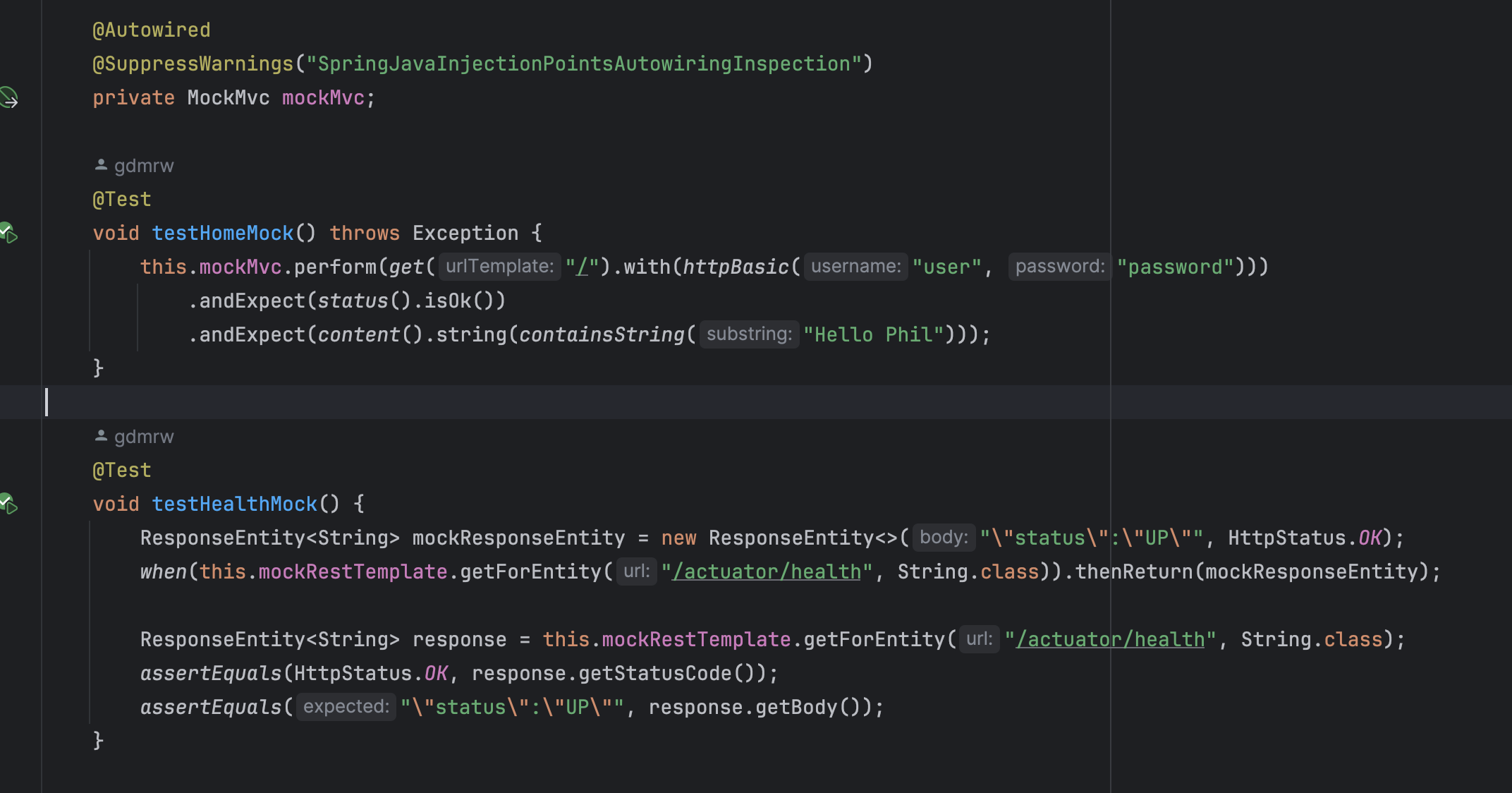This screenshot has height=793, width=1512.
Task: Click the username parameter hint
Action: 855,267
